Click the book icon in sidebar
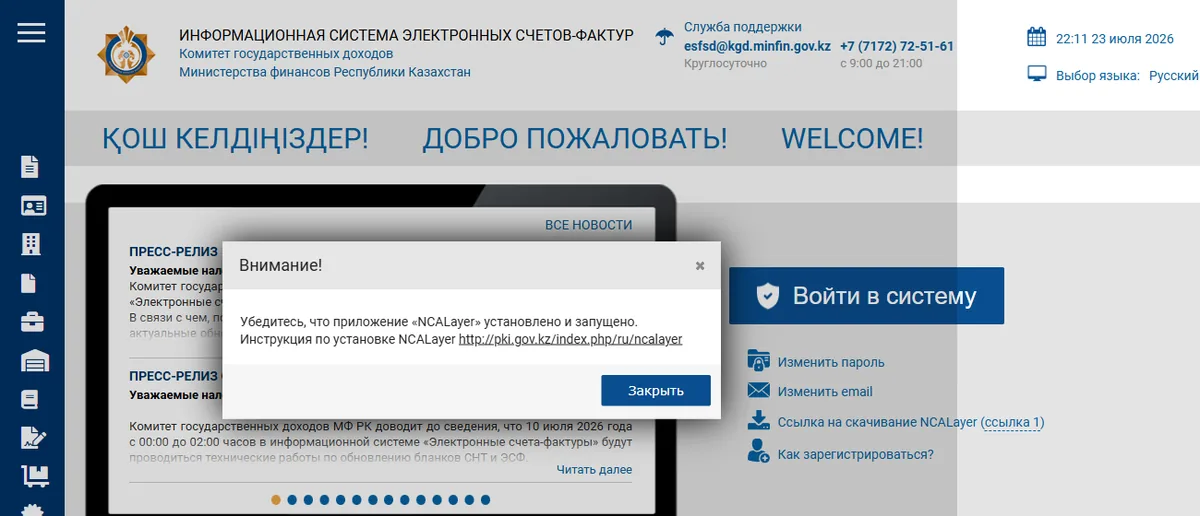The image size is (1200, 516). coord(30,399)
